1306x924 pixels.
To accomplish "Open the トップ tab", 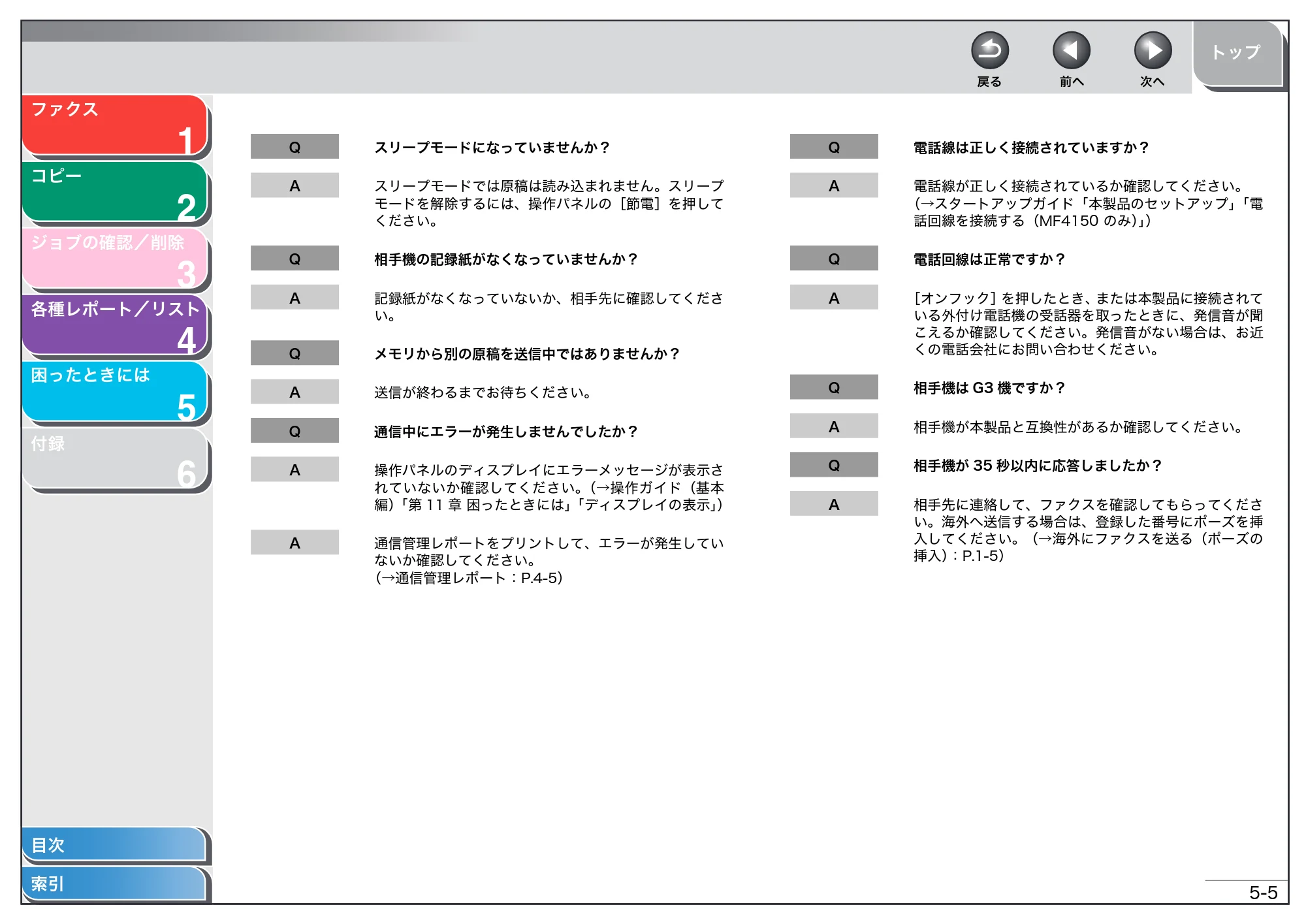I will coord(1237,54).
